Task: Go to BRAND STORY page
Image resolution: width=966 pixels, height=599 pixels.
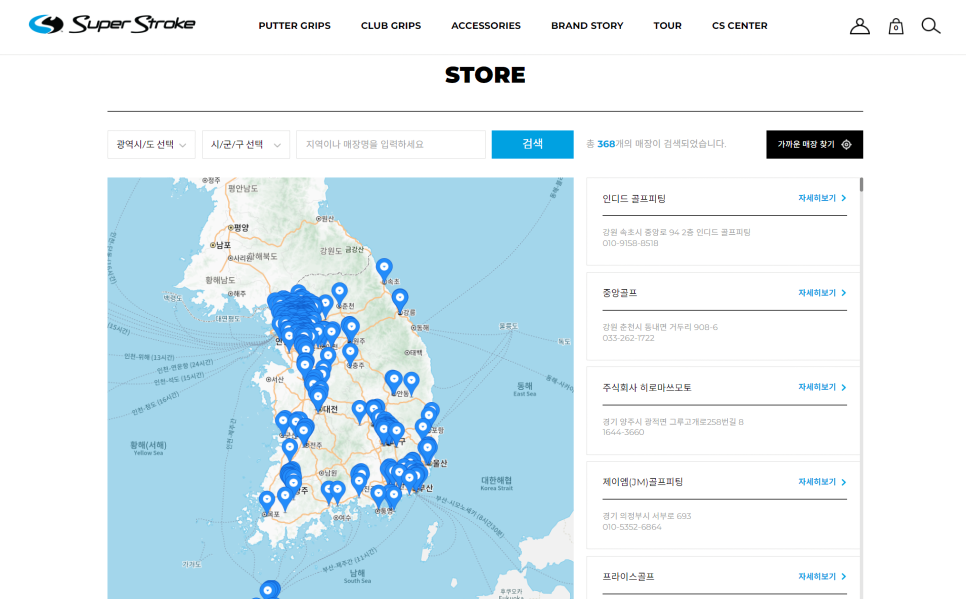Action: point(587,26)
